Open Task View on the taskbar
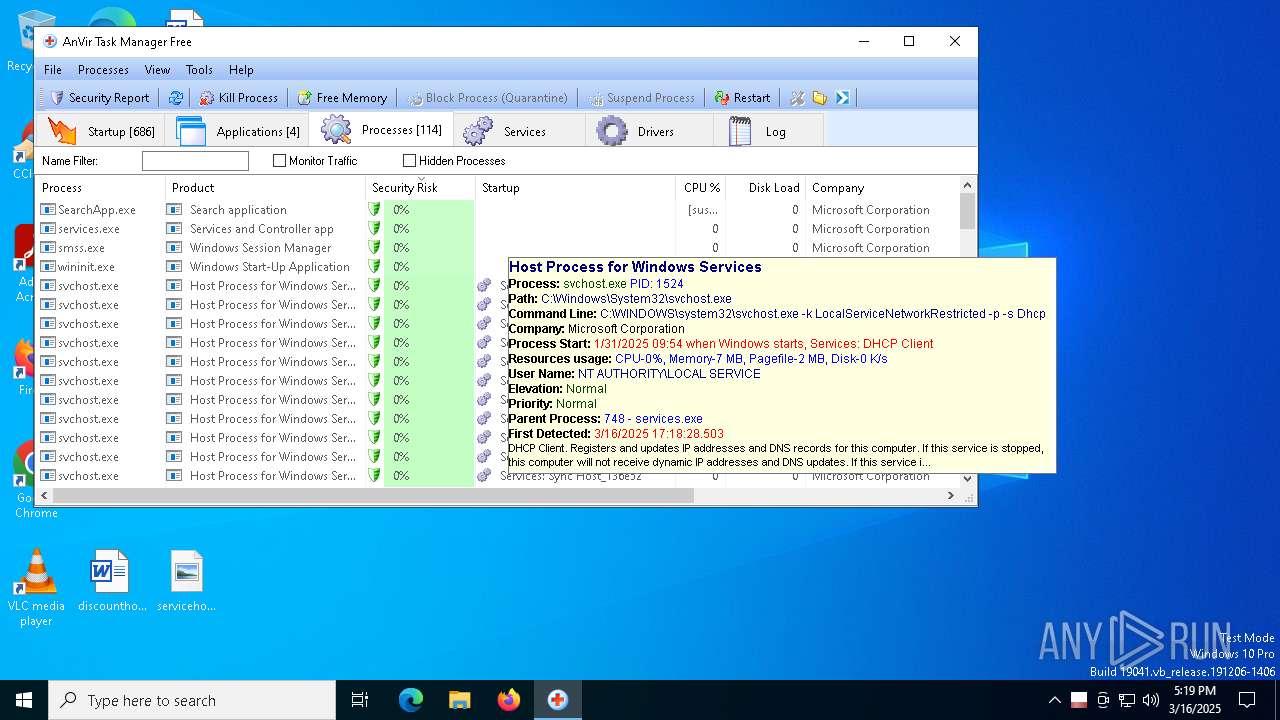Image resolution: width=1280 pixels, height=720 pixels. [360, 700]
